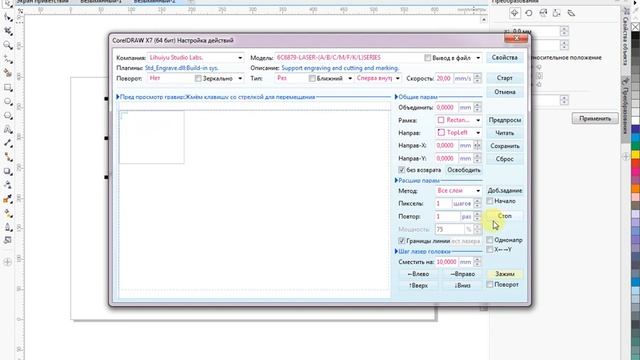Select the Drop Shadow tool
Viewport: 640px width, 360px height.
(x=7, y=171)
